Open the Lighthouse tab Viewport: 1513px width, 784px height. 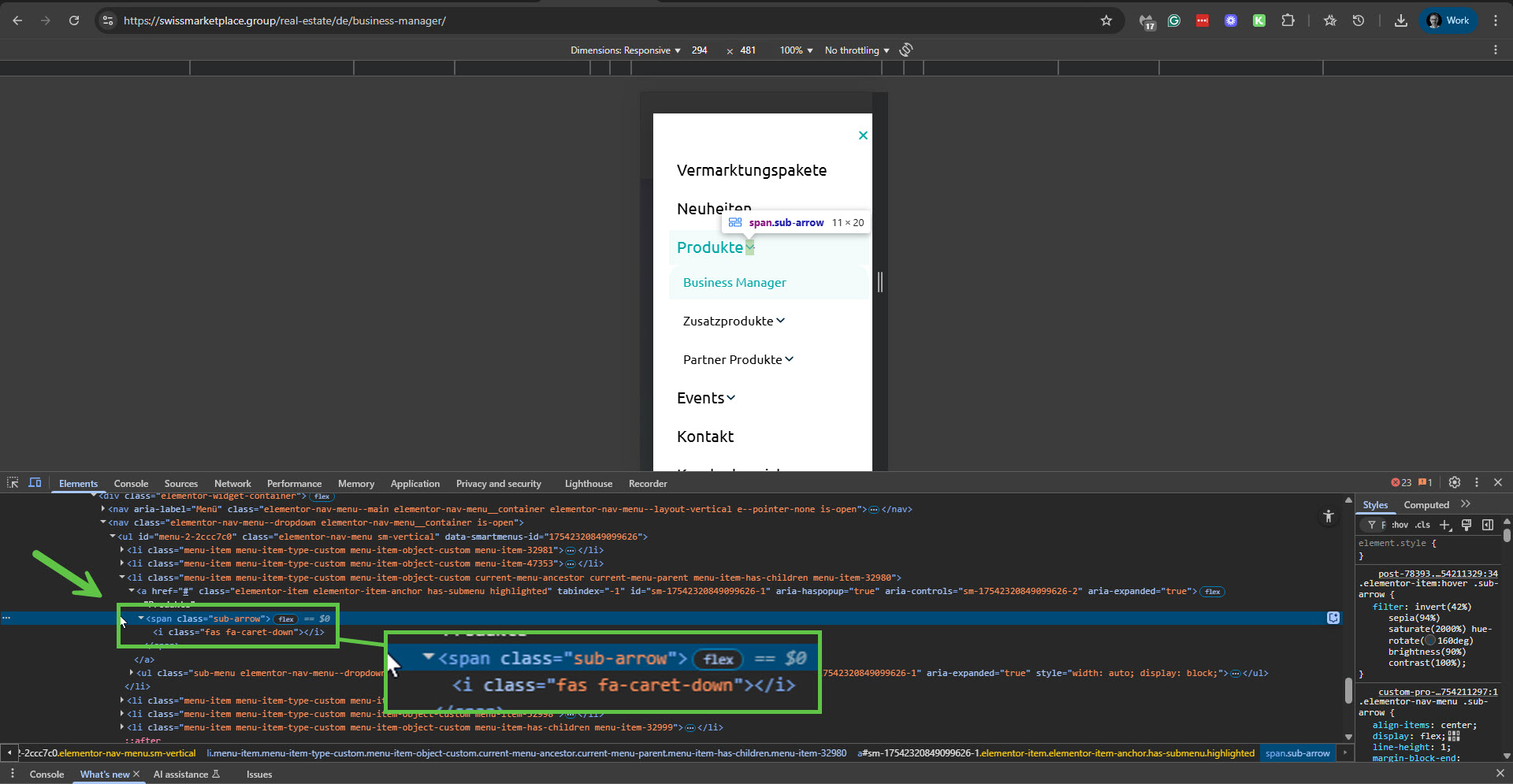589,484
